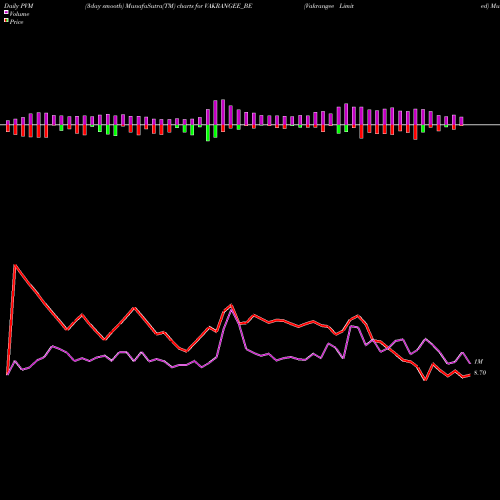The image size is (500, 500).
Task: Select the 'Price' legend label
Action: [x=16, y=22]
